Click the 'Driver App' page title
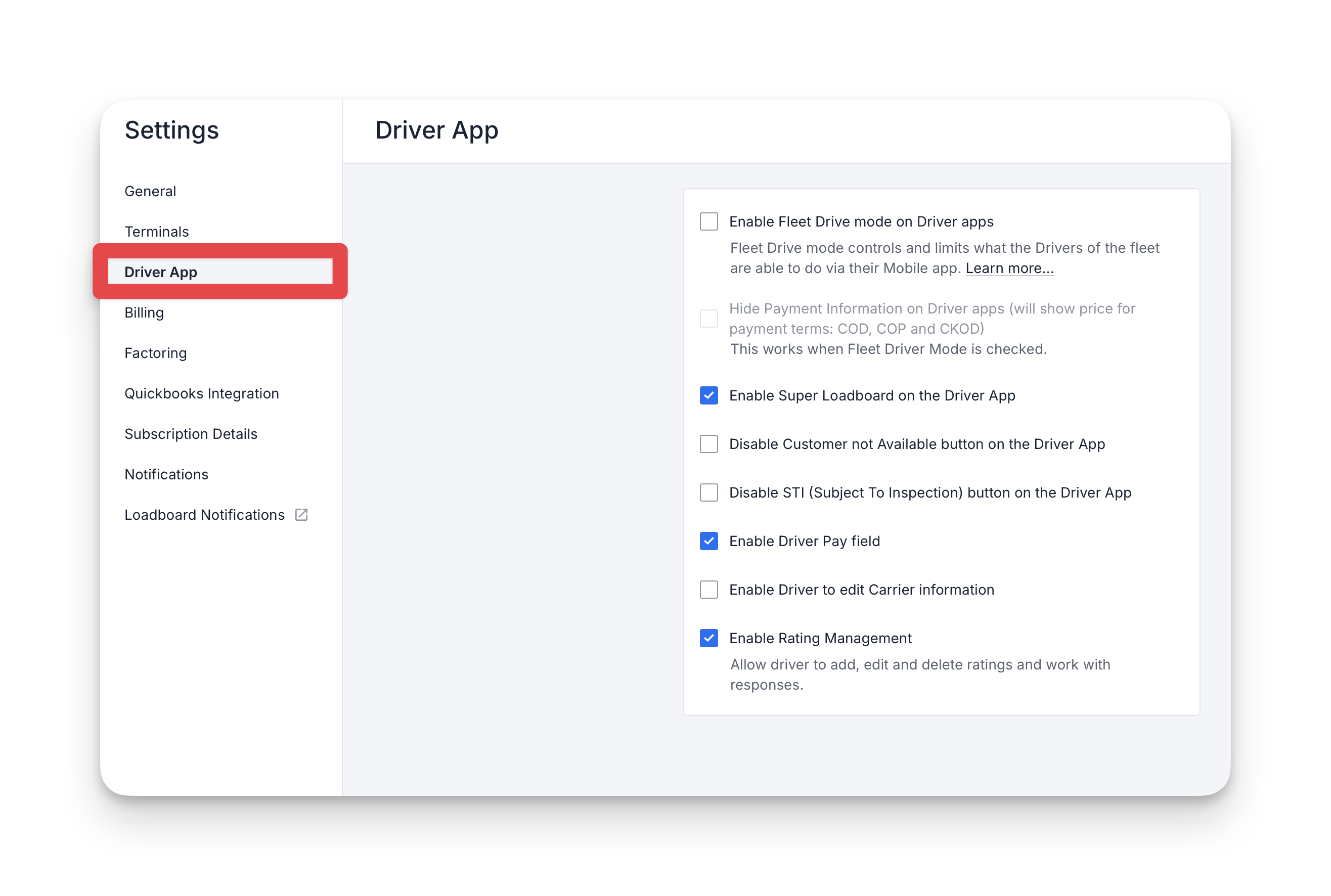 436,130
